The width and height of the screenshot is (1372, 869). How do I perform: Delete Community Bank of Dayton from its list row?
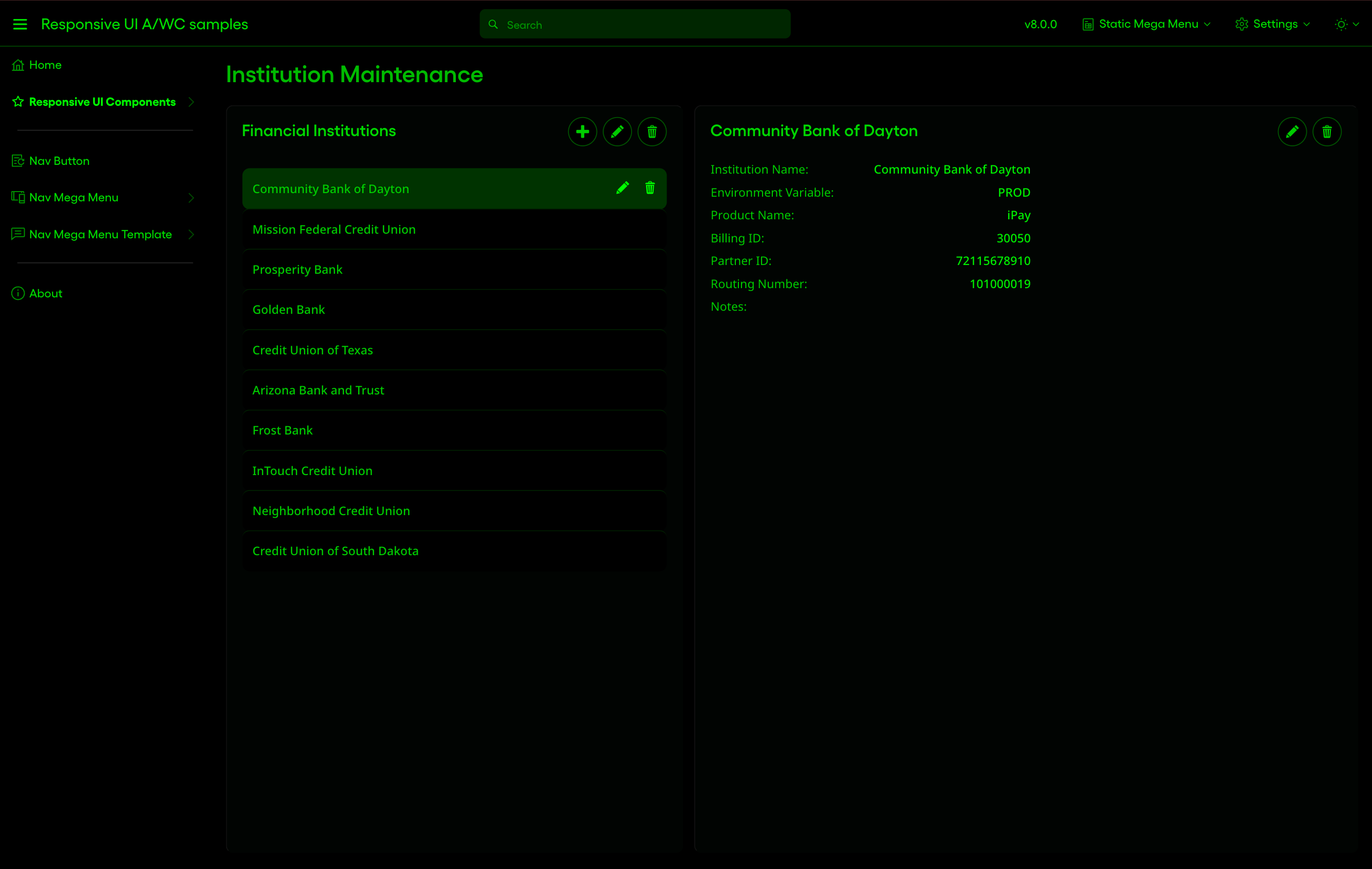[650, 188]
